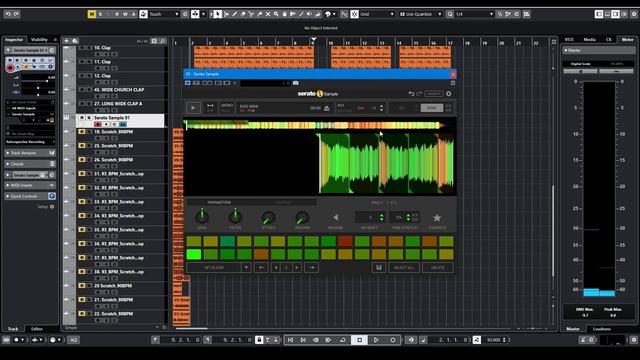The width and height of the screenshot is (640, 360).
Task: Click the Redo arrow in top toolbar
Action: click(x=16, y=14)
